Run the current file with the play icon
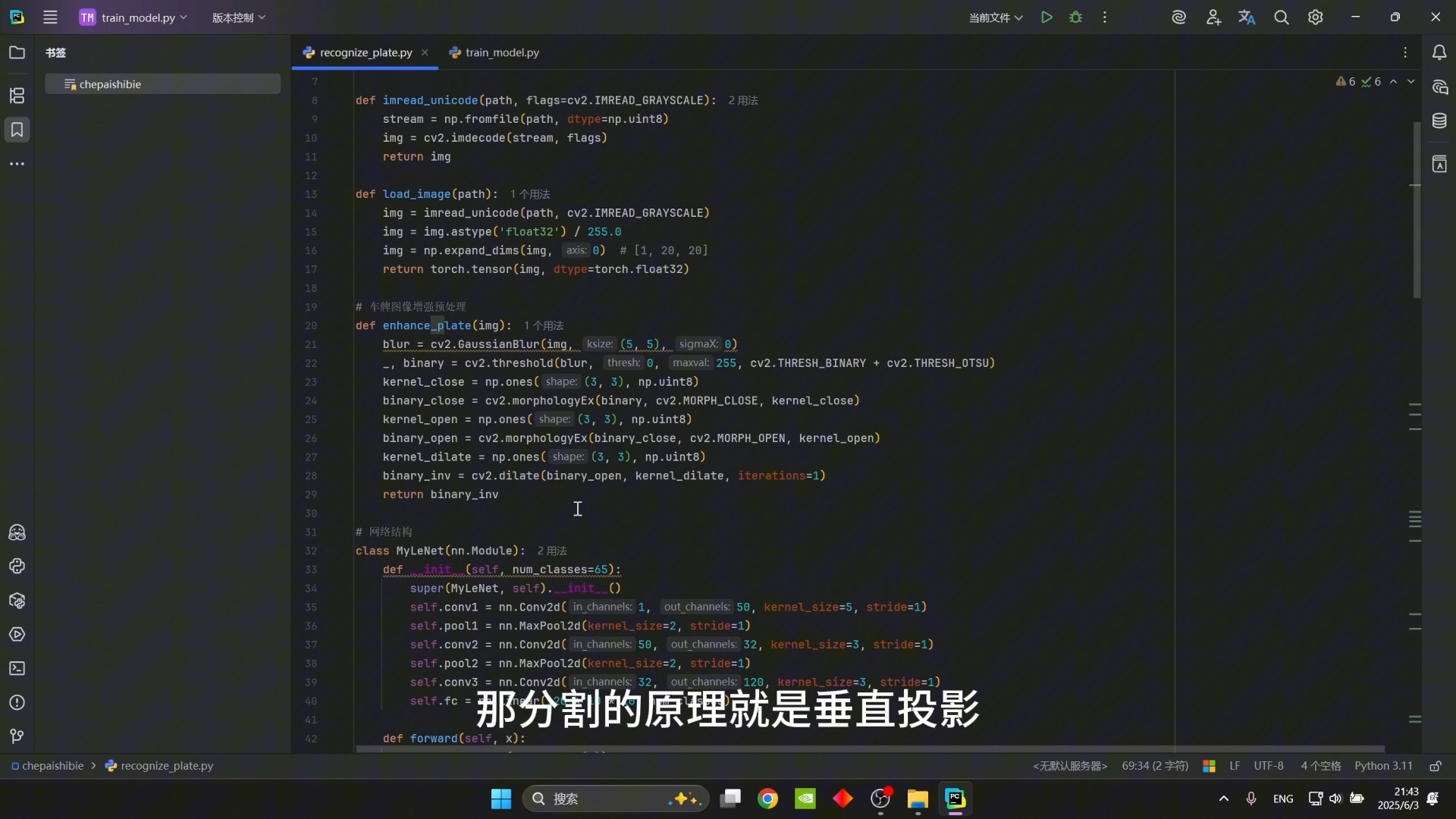Screen dimensions: 1456x819 tap(1046, 17)
